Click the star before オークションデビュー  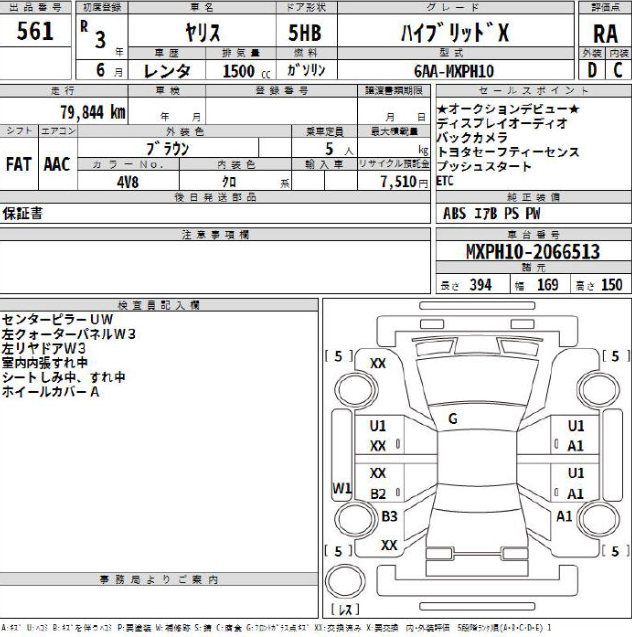point(441,108)
